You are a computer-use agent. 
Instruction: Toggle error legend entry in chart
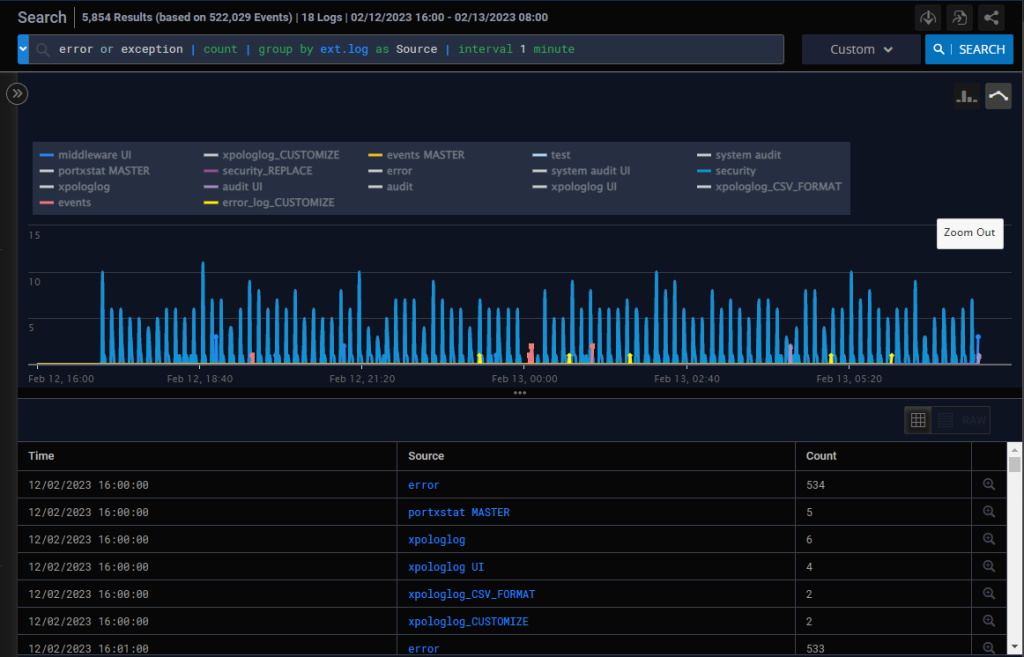click(391, 170)
